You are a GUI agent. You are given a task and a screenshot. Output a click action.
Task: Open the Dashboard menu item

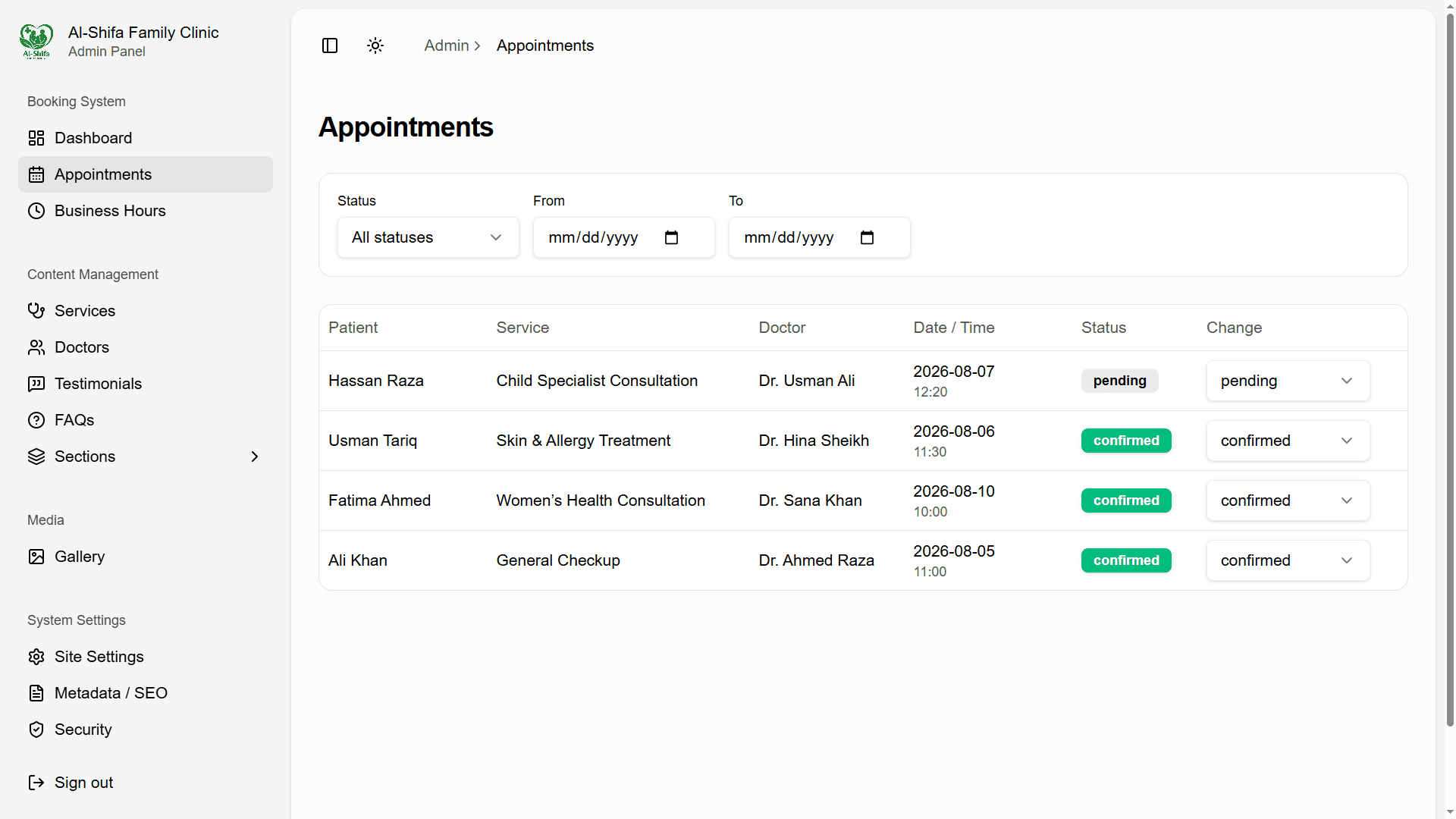coord(146,138)
